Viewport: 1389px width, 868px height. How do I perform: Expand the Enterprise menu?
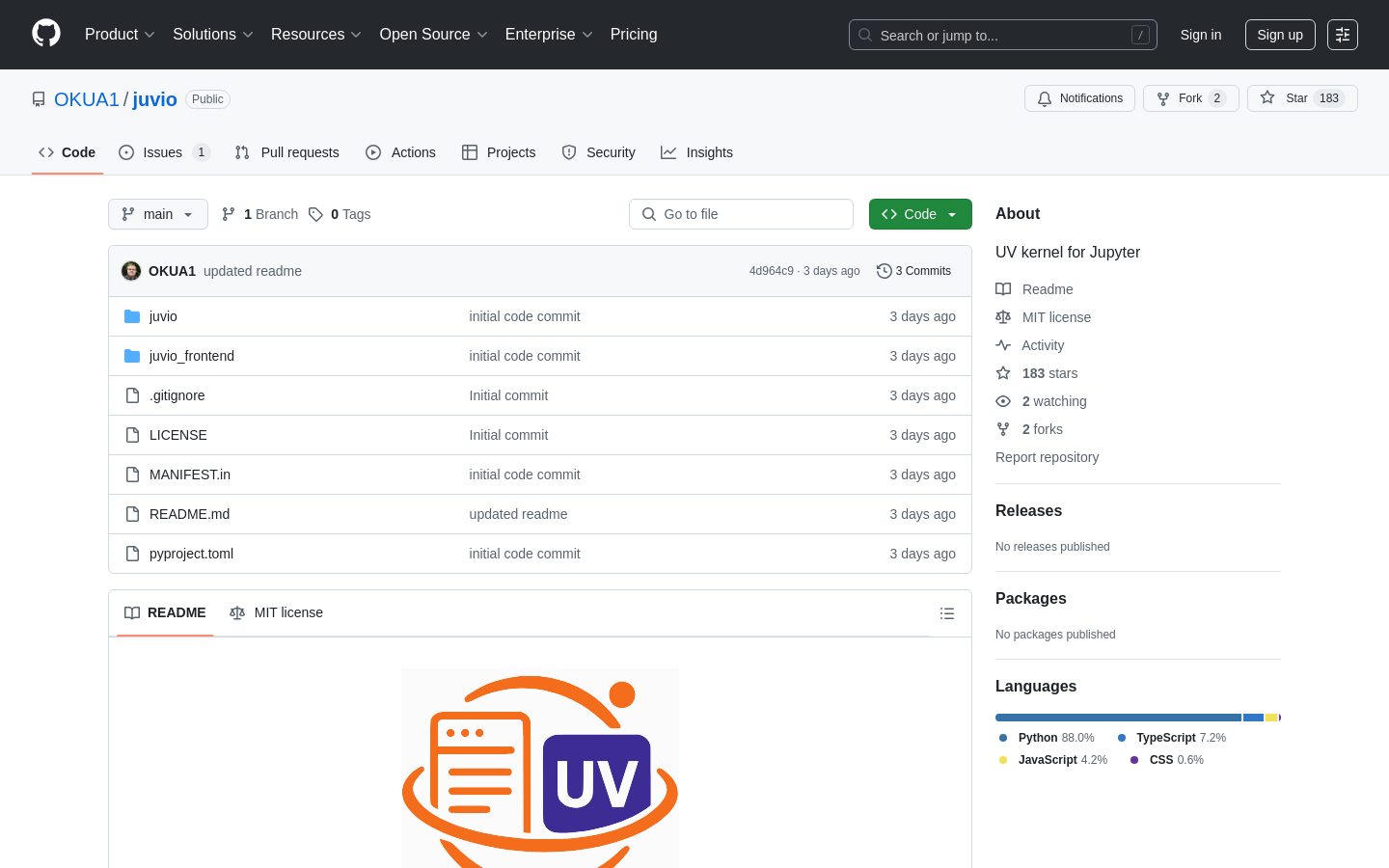click(x=549, y=35)
